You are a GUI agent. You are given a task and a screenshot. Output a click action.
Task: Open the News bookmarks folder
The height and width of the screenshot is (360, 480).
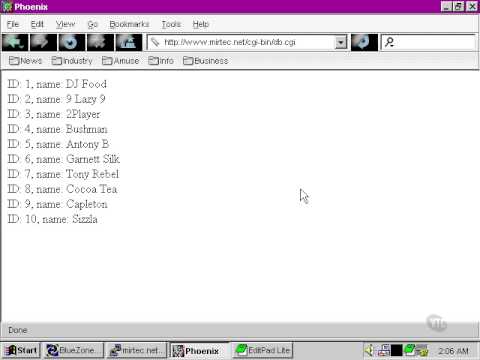pyautogui.click(x=25, y=61)
